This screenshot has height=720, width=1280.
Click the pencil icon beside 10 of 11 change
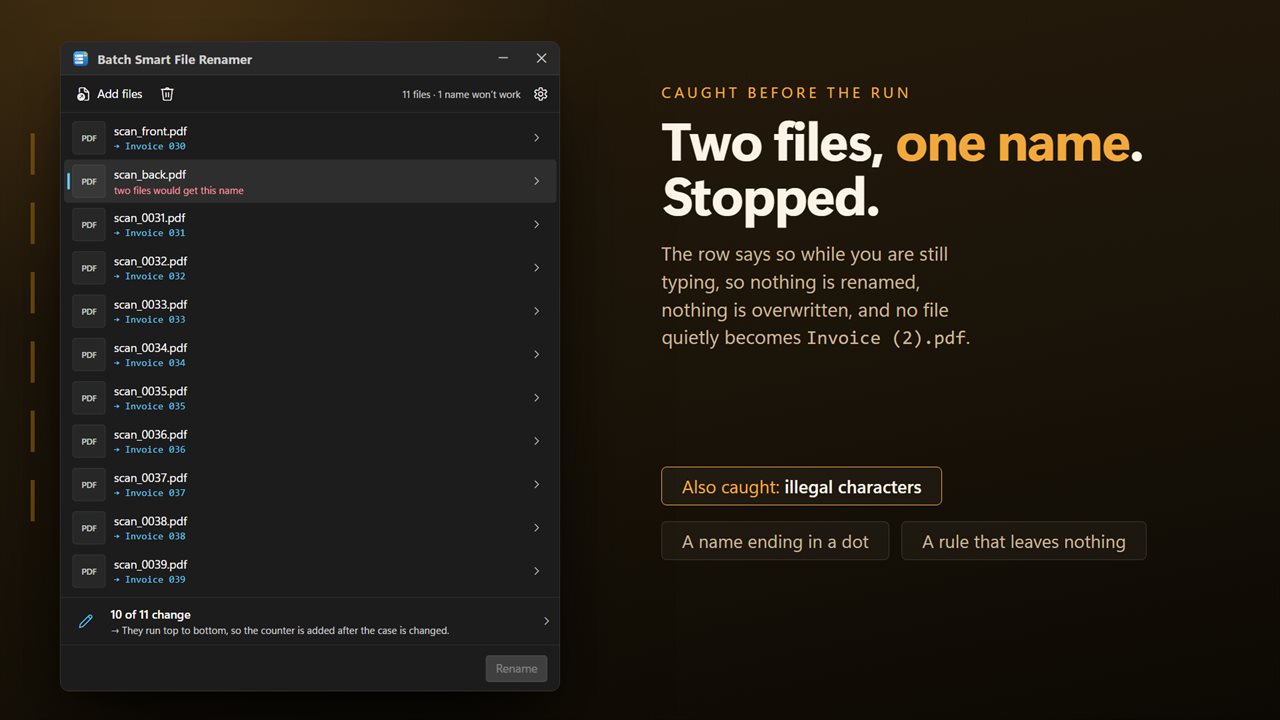86,622
